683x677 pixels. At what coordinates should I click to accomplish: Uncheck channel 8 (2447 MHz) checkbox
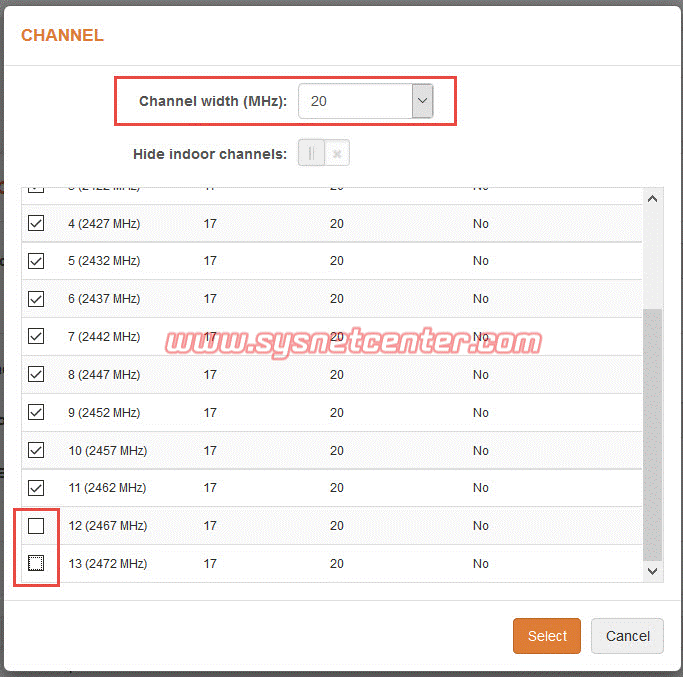coord(36,374)
